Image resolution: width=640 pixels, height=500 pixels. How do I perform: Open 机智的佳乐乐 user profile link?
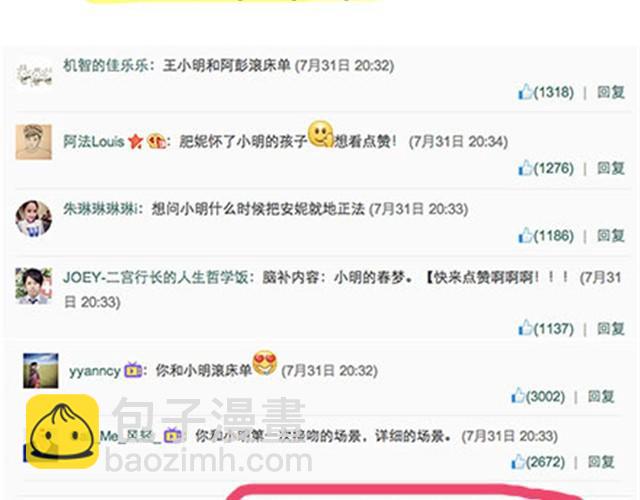106,65
